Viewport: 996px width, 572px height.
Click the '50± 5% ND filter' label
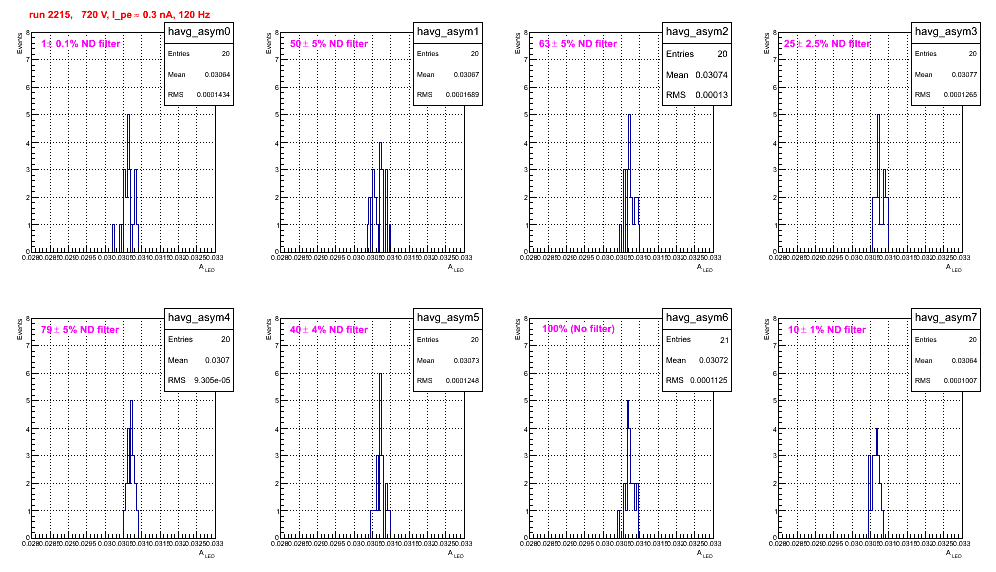point(329,44)
